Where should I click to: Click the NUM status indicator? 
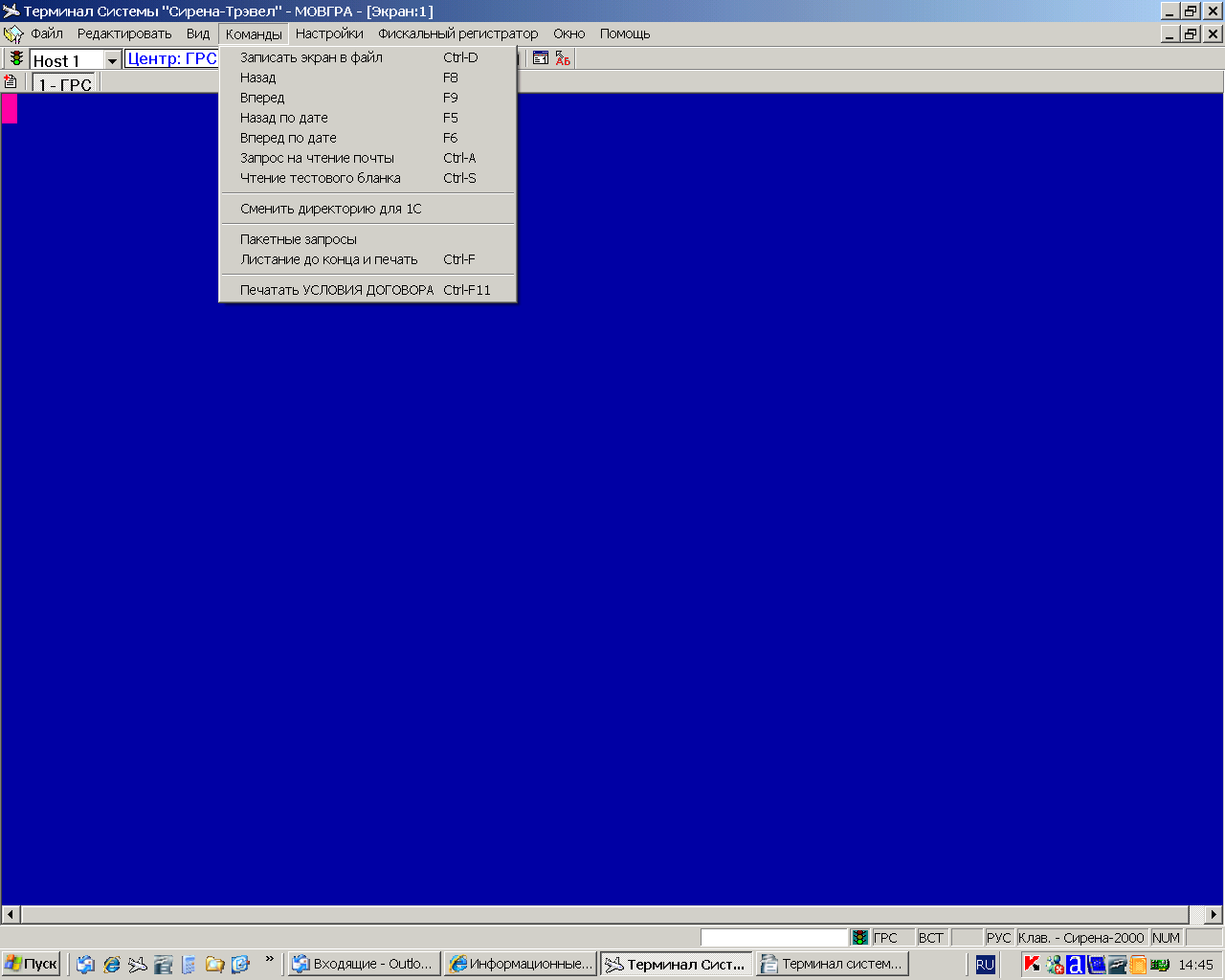point(1166,938)
